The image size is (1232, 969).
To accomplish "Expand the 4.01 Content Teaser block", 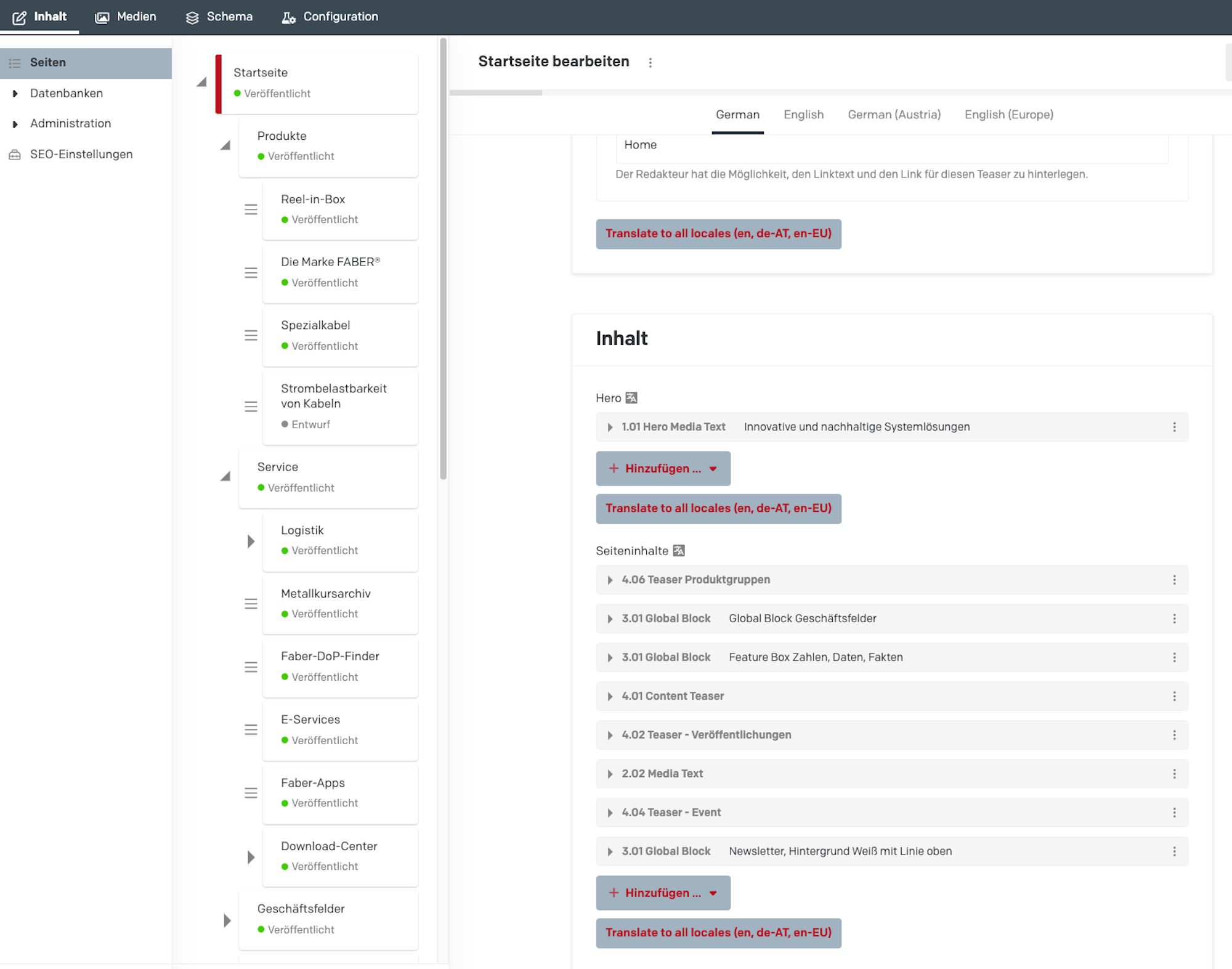I will (610, 696).
